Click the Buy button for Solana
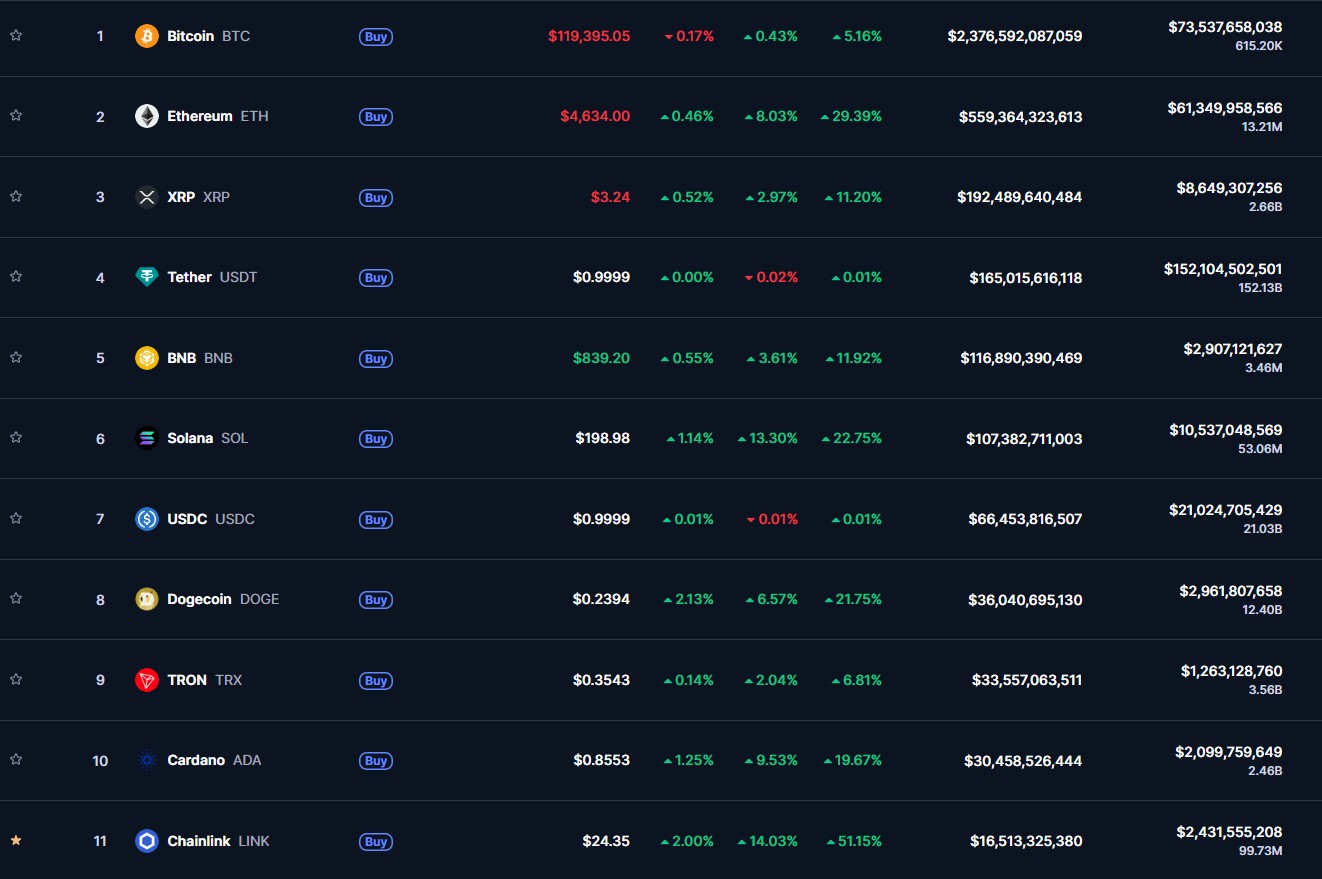Screen dimensions: 1322x879 tap(376, 439)
